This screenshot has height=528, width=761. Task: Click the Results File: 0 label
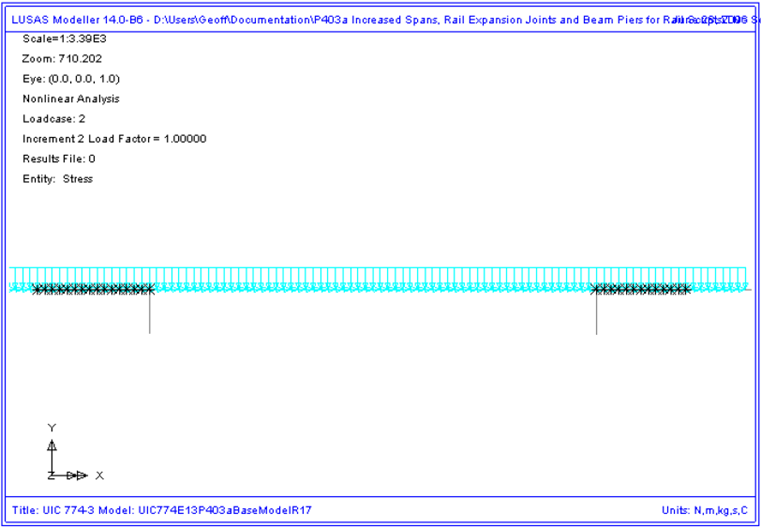(x=58, y=158)
